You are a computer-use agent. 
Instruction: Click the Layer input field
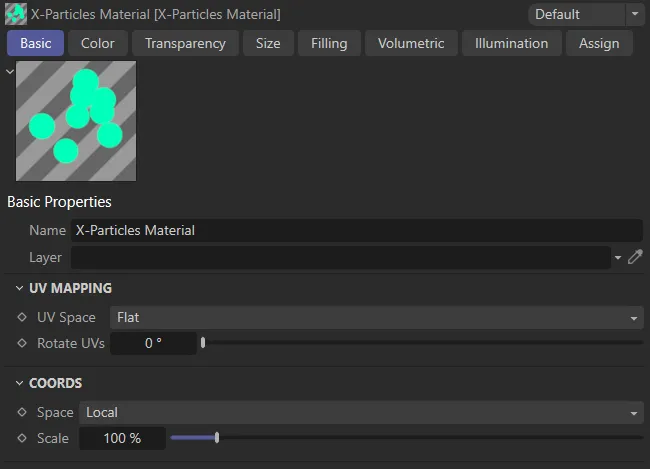[x=341, y=258]
